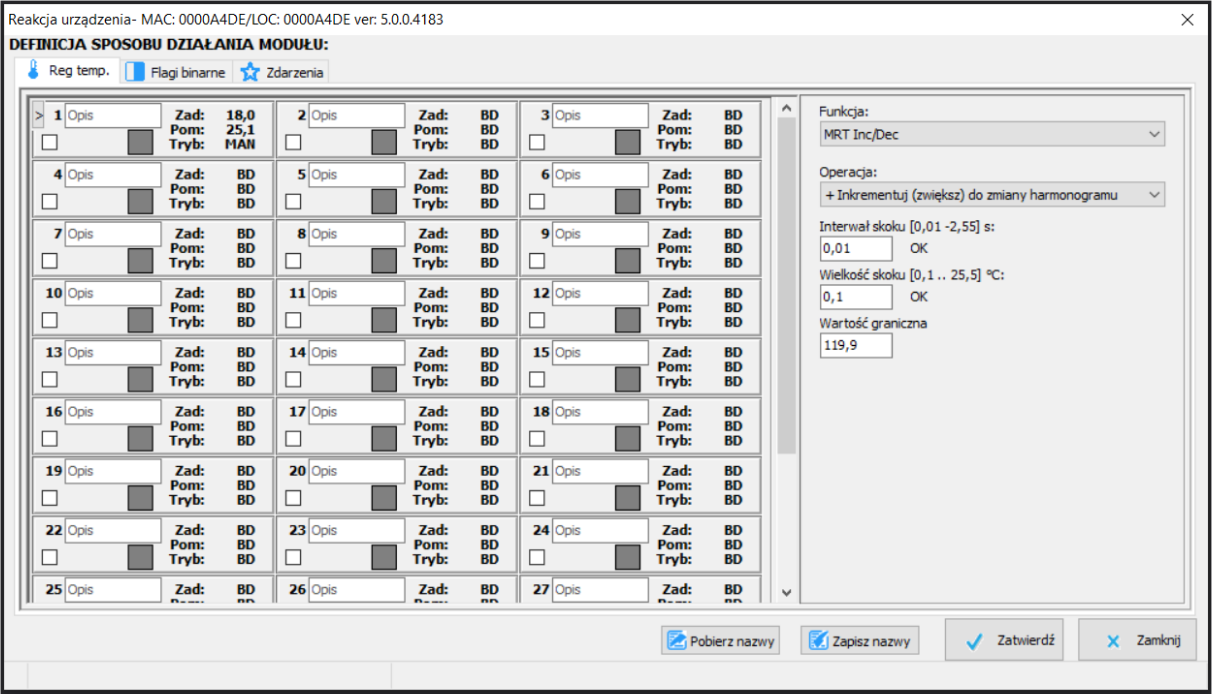Click the gray color square of regulator 10
Screen dimensions: 1213x694
tap(140, 320)
